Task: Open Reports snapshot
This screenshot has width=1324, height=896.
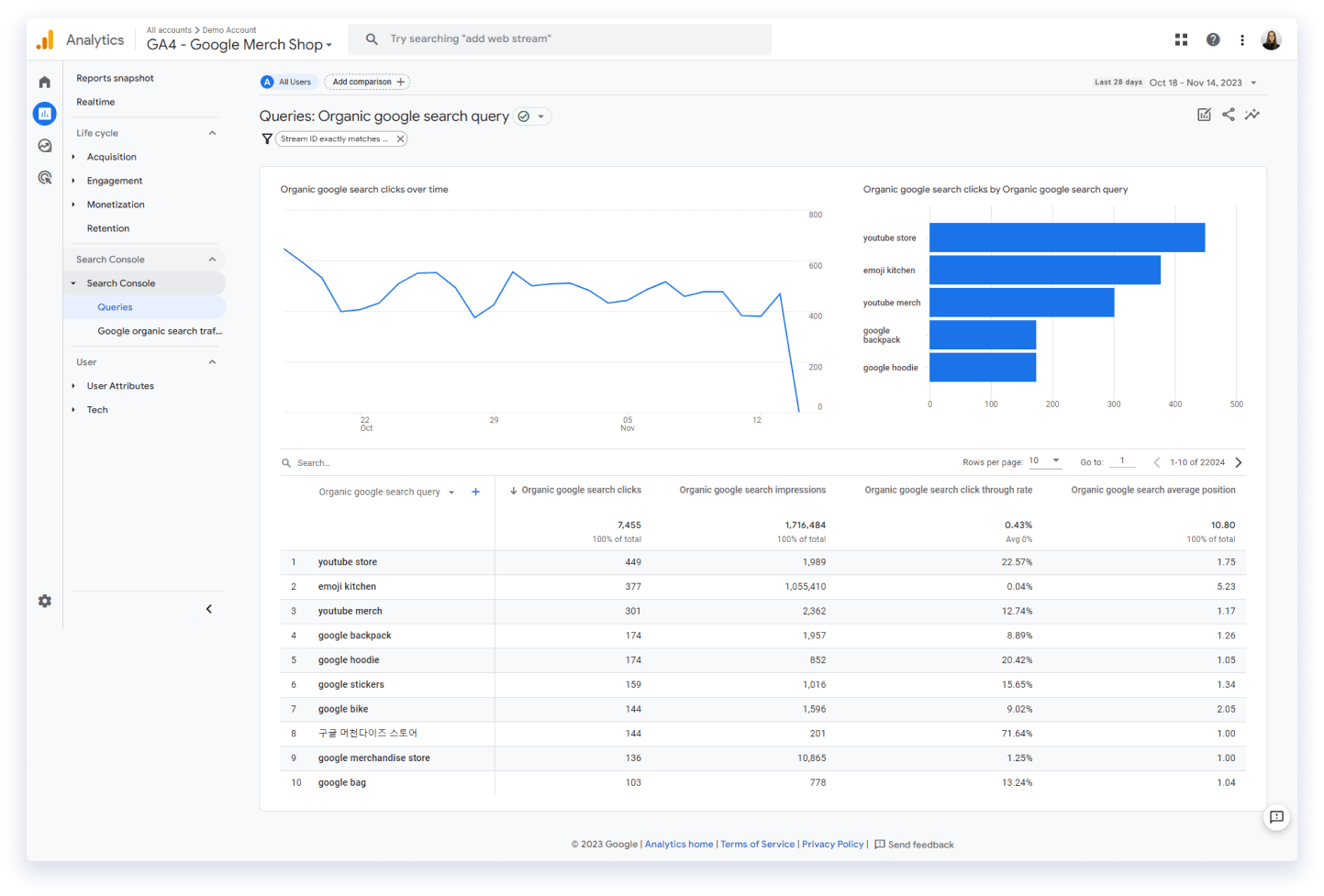Action: pyautogui.click(x=115, y=78)
